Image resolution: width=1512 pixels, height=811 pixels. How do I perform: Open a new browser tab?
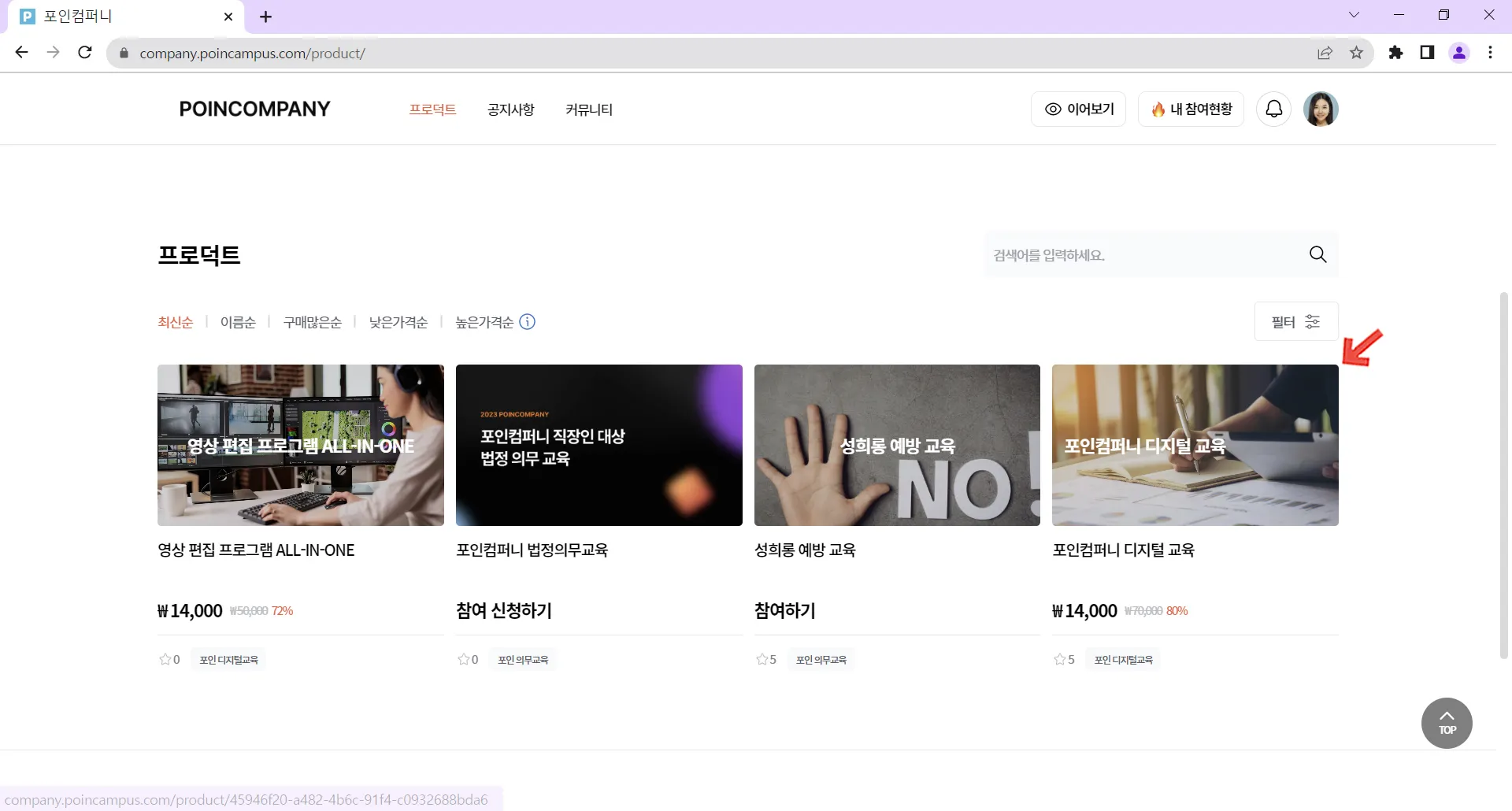tap(265, 17)
